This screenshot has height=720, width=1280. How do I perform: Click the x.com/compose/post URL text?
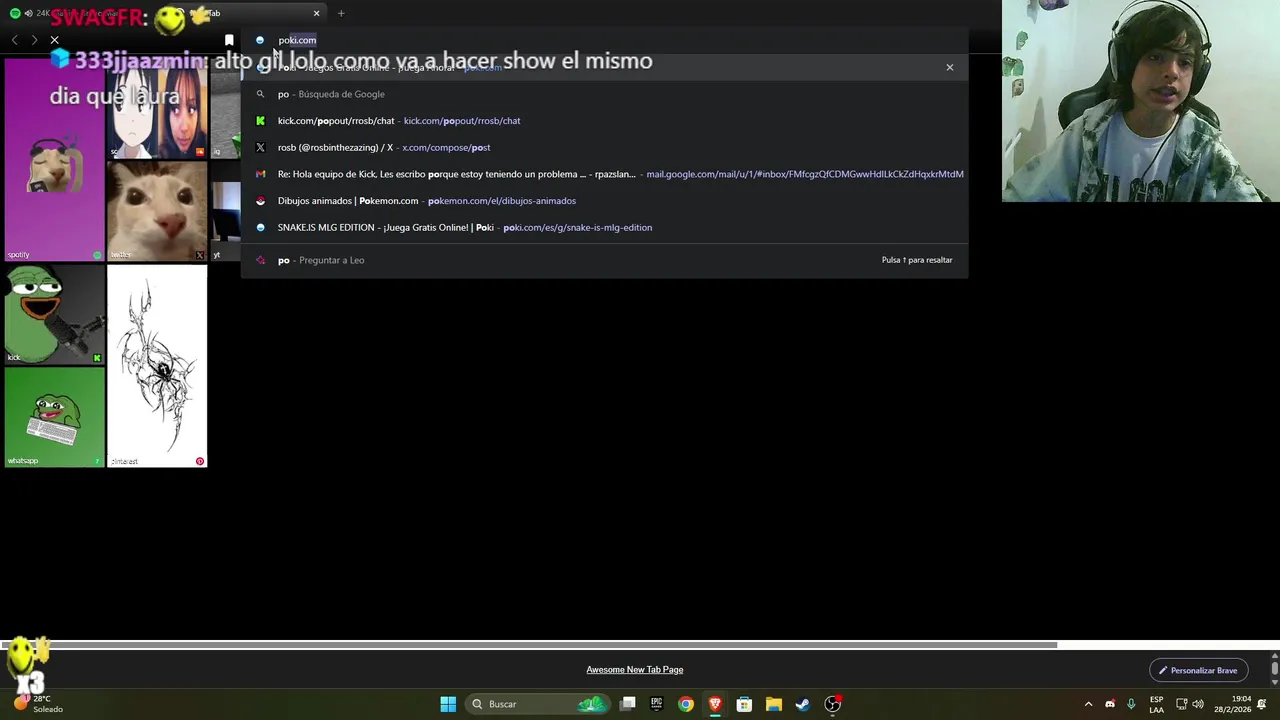446,147
